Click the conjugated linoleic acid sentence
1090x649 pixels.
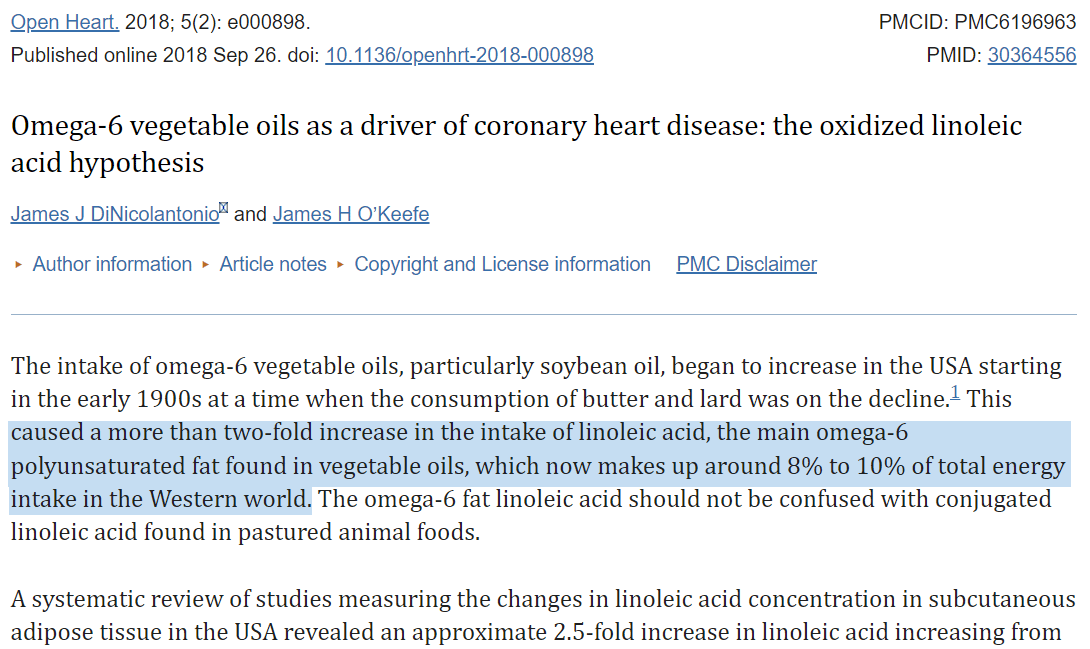531,516
